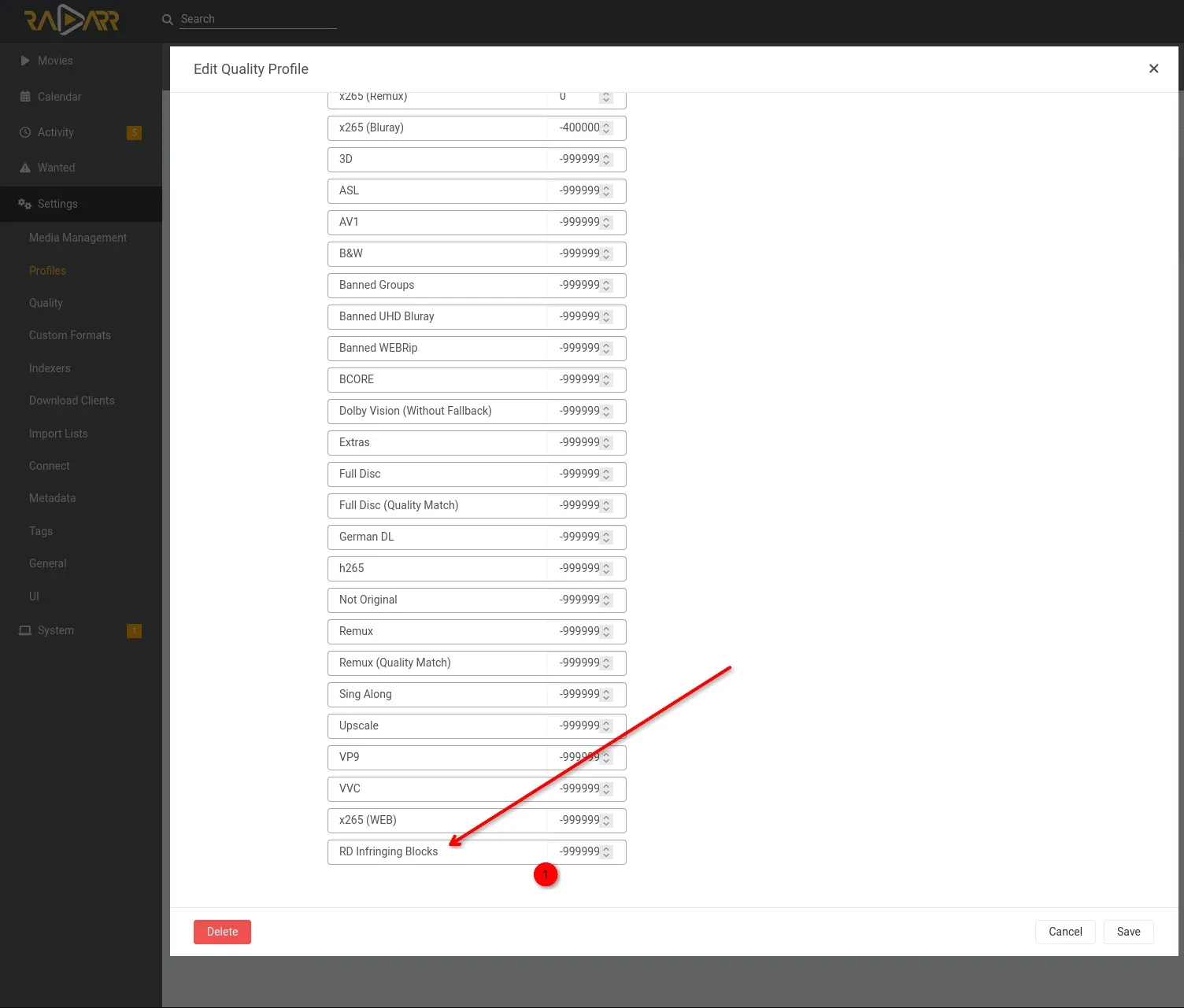Click the Settings gears icon

[25, 204]
